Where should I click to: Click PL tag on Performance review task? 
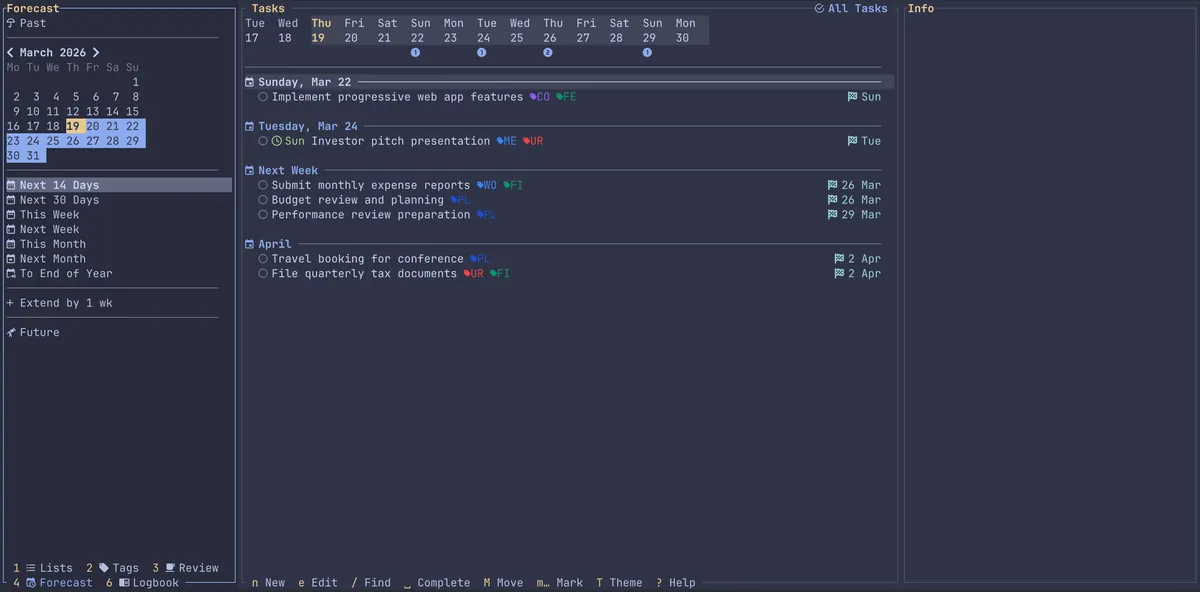pos(487,215)
